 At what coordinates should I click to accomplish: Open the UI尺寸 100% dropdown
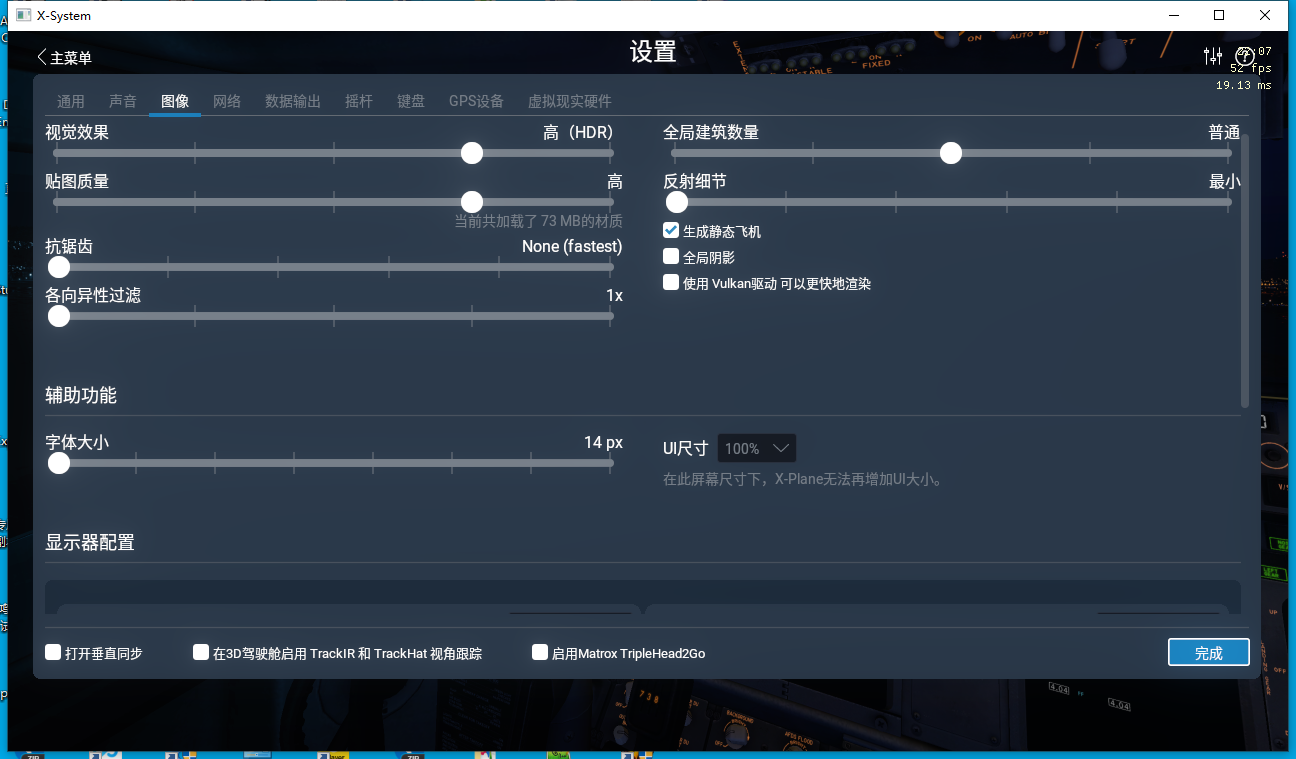coord(757,448)
